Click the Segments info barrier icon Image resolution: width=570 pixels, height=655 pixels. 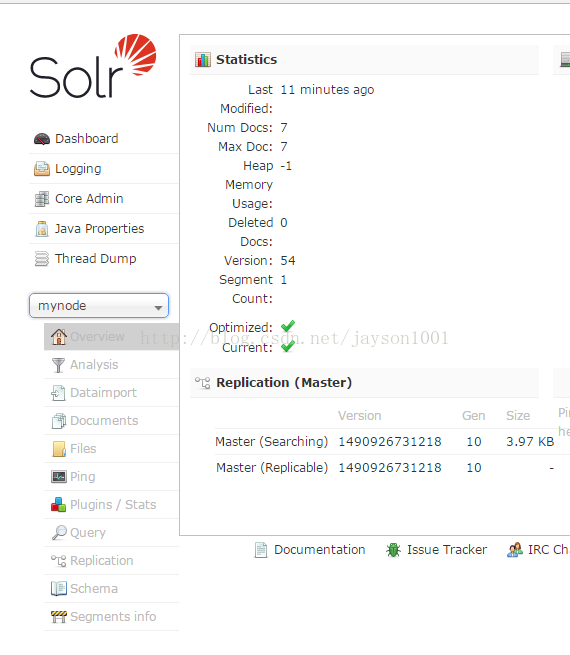click(58, 617)
